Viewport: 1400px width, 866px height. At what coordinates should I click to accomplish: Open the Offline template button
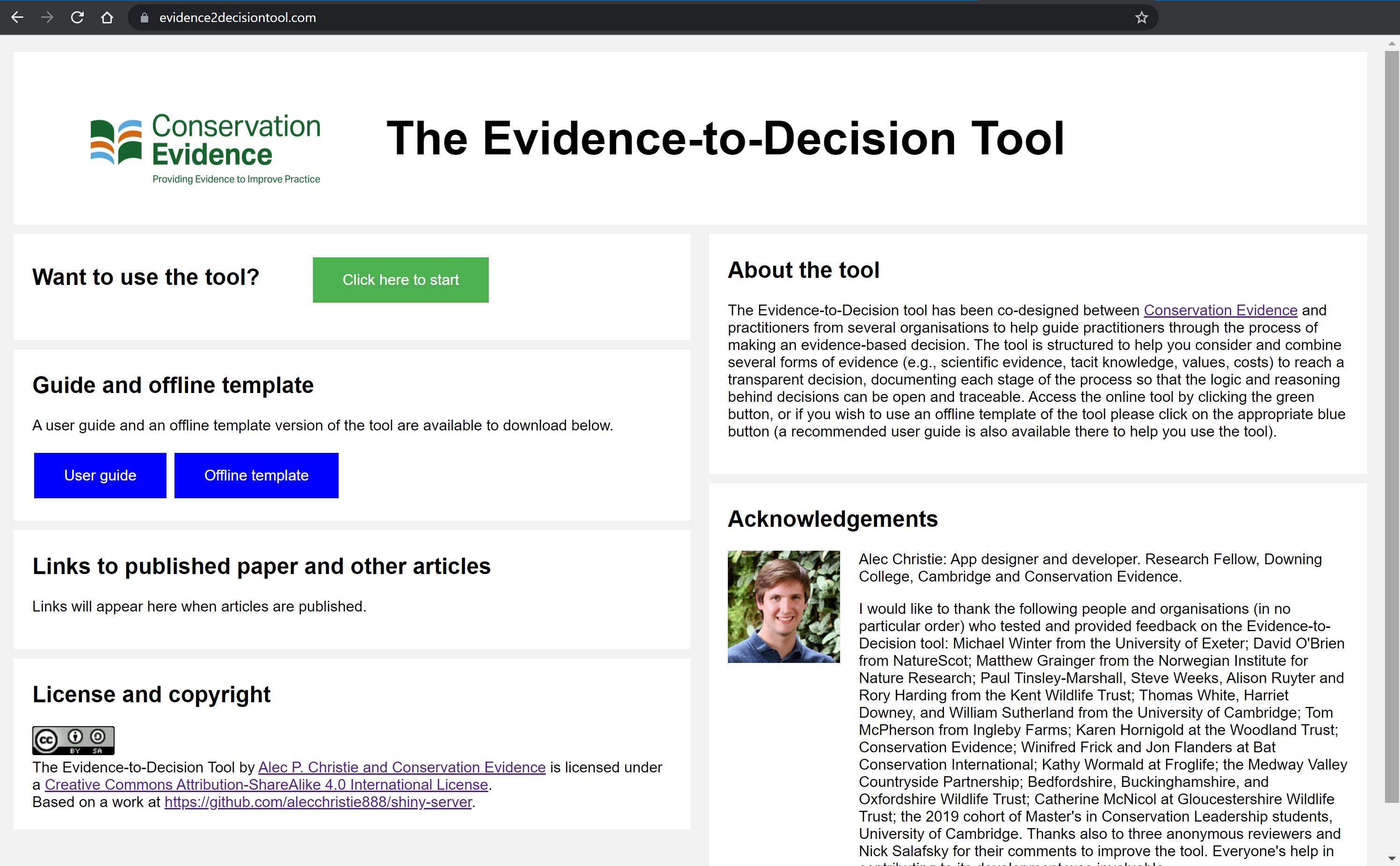pyautogui.click(x=256, y=475)
